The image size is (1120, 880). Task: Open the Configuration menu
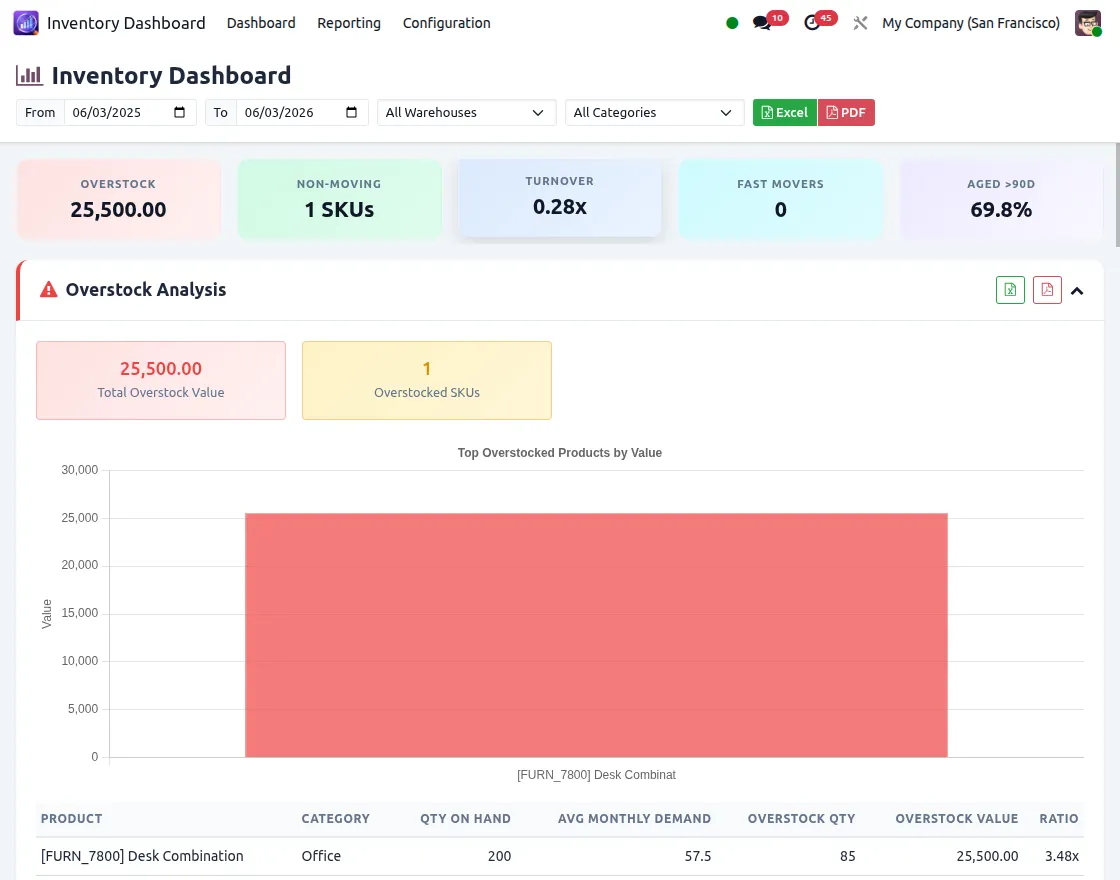click(x=446, y=22)
